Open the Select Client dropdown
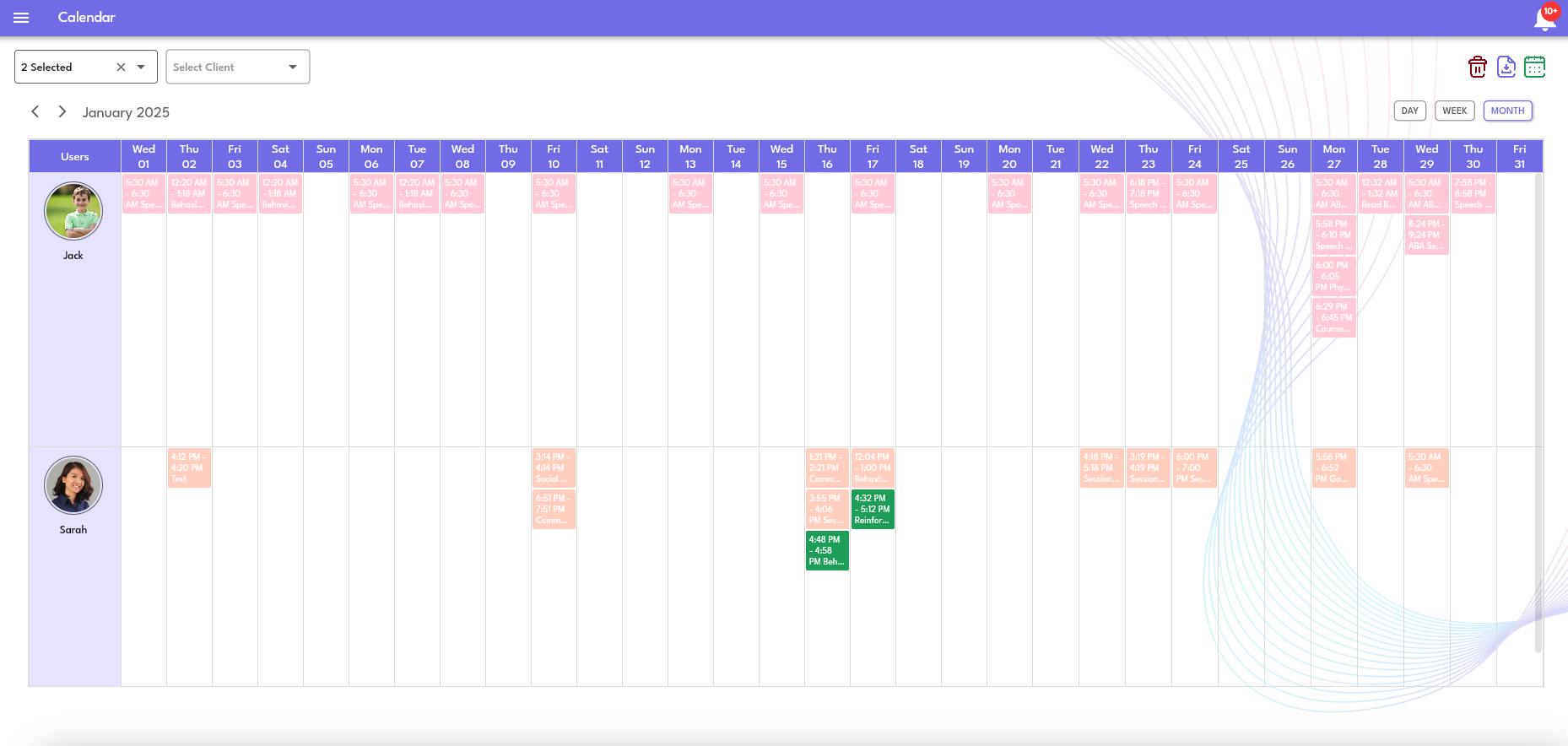The image size is (1568, 746). 238,67
